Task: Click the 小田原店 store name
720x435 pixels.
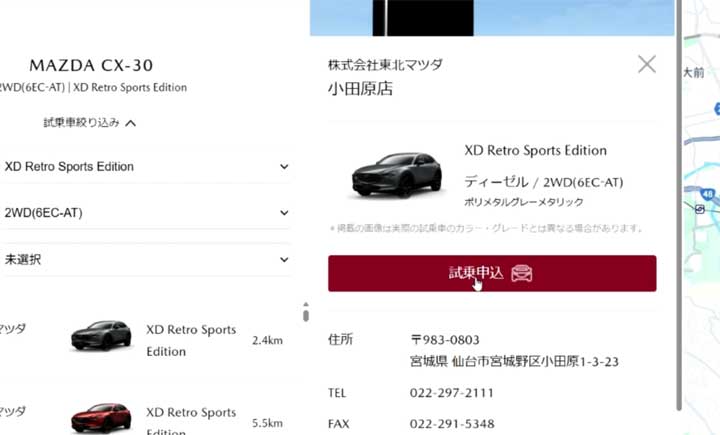Action: (360, 89)
